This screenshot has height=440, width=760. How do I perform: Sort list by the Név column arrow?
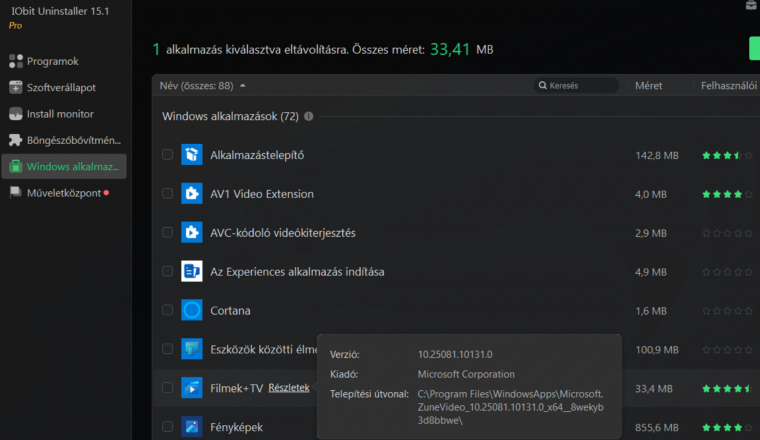click(243, 86)
